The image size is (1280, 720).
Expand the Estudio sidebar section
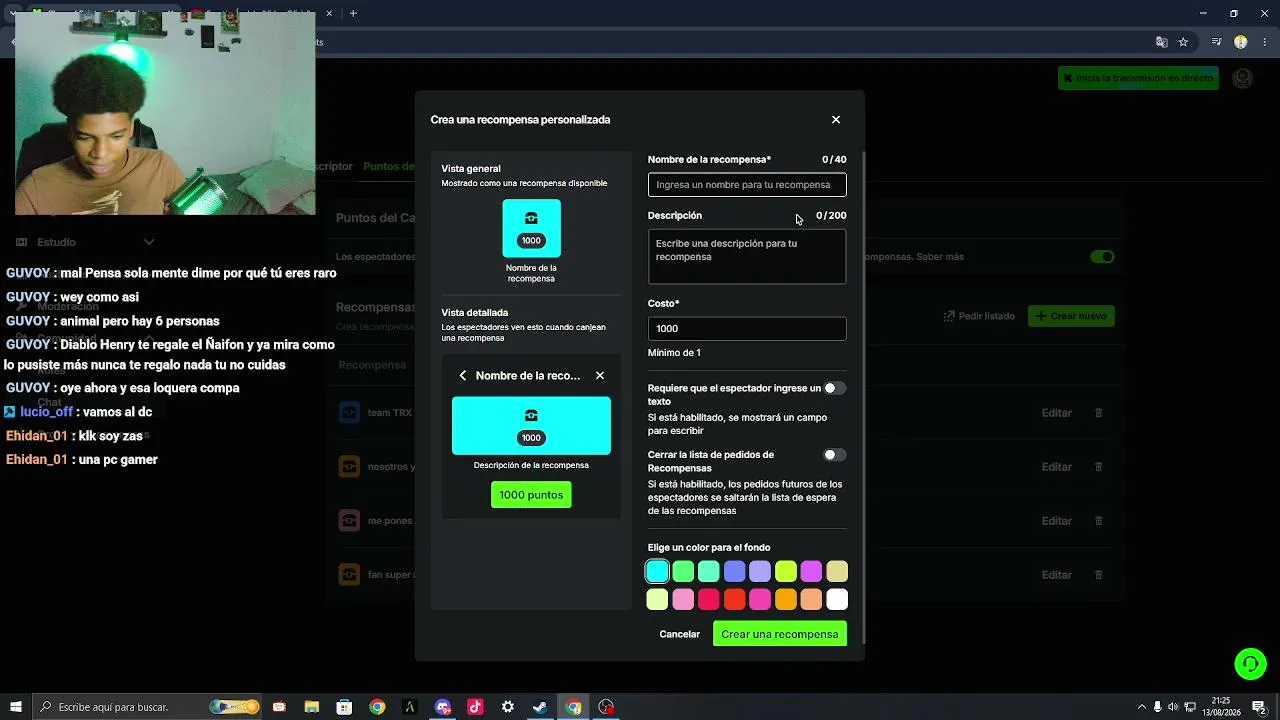149,242
